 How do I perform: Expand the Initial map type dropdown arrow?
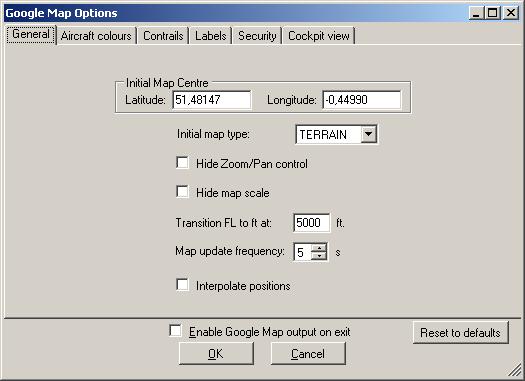[x=368, y=134]
